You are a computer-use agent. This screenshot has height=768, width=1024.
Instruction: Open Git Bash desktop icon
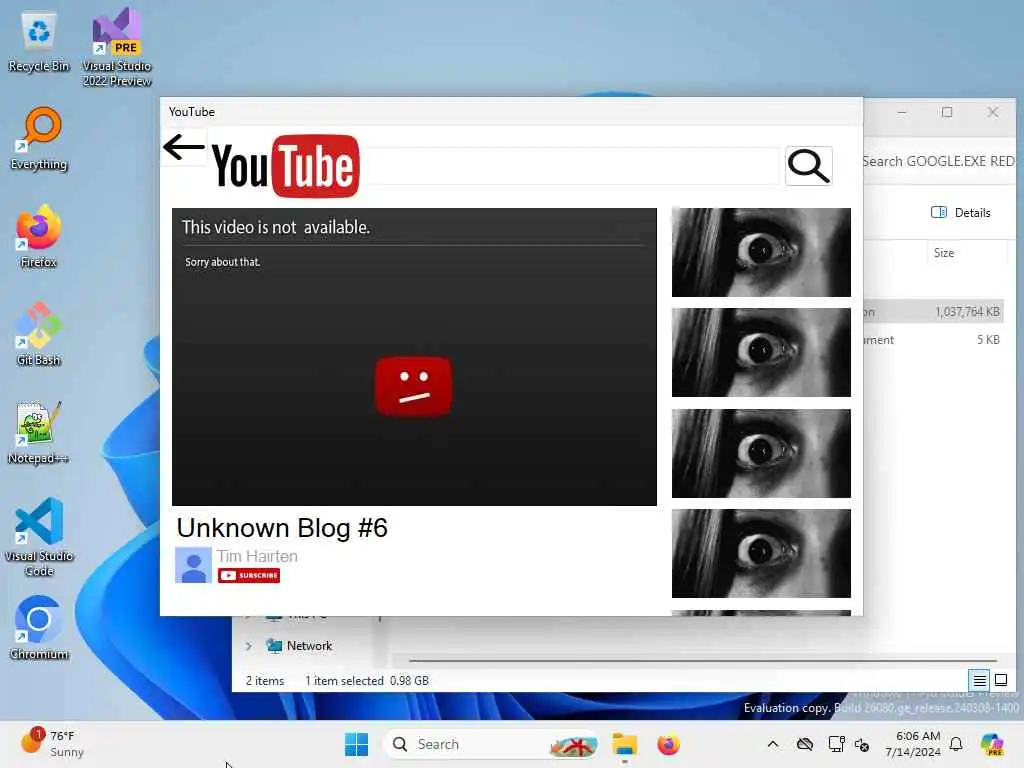(39, 334)
